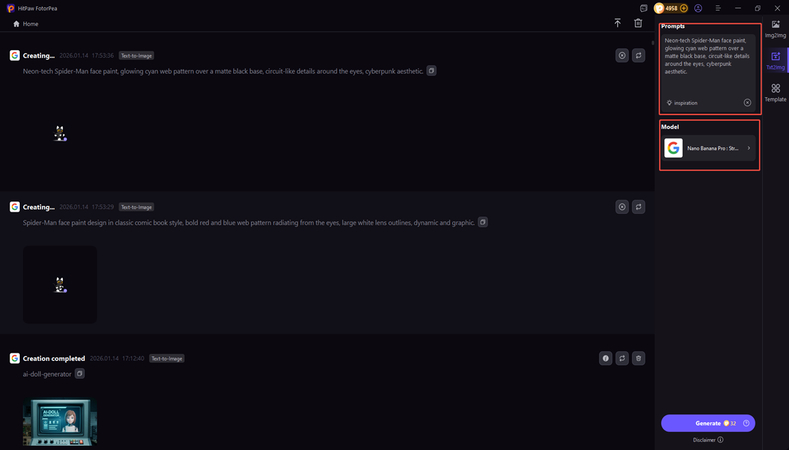The height and width of the screenshot is (450, 789).
Task: Switch to the Template sidebar tab
Action: [x=775, y=93]
